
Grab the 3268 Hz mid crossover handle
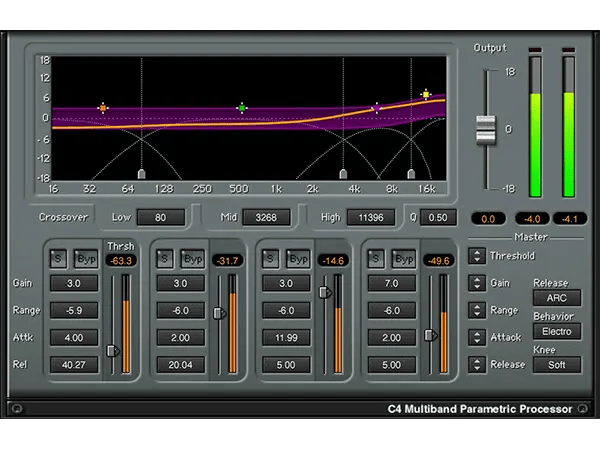point(343,174)
